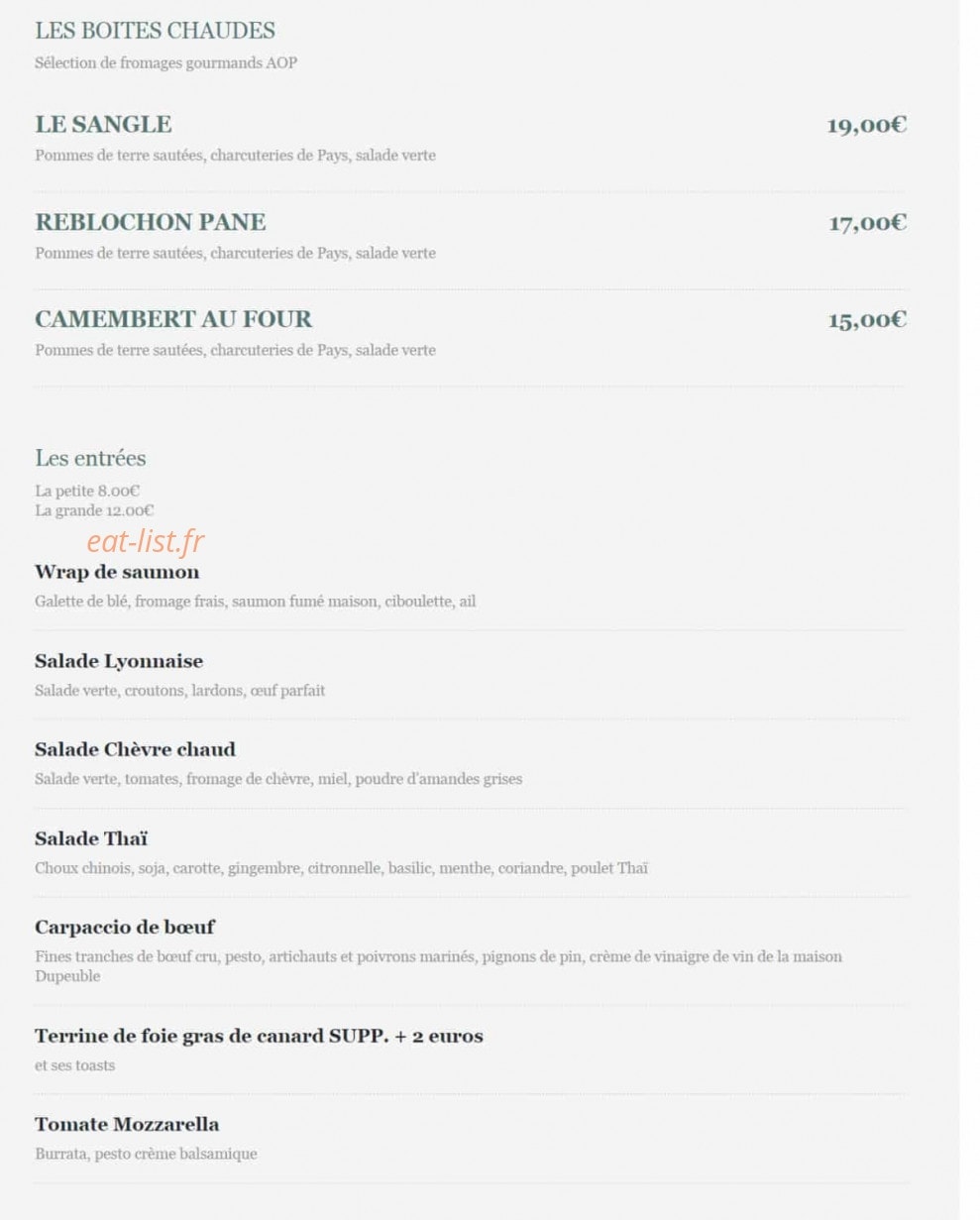Click the 15,00€ price label

click(867, 319)
